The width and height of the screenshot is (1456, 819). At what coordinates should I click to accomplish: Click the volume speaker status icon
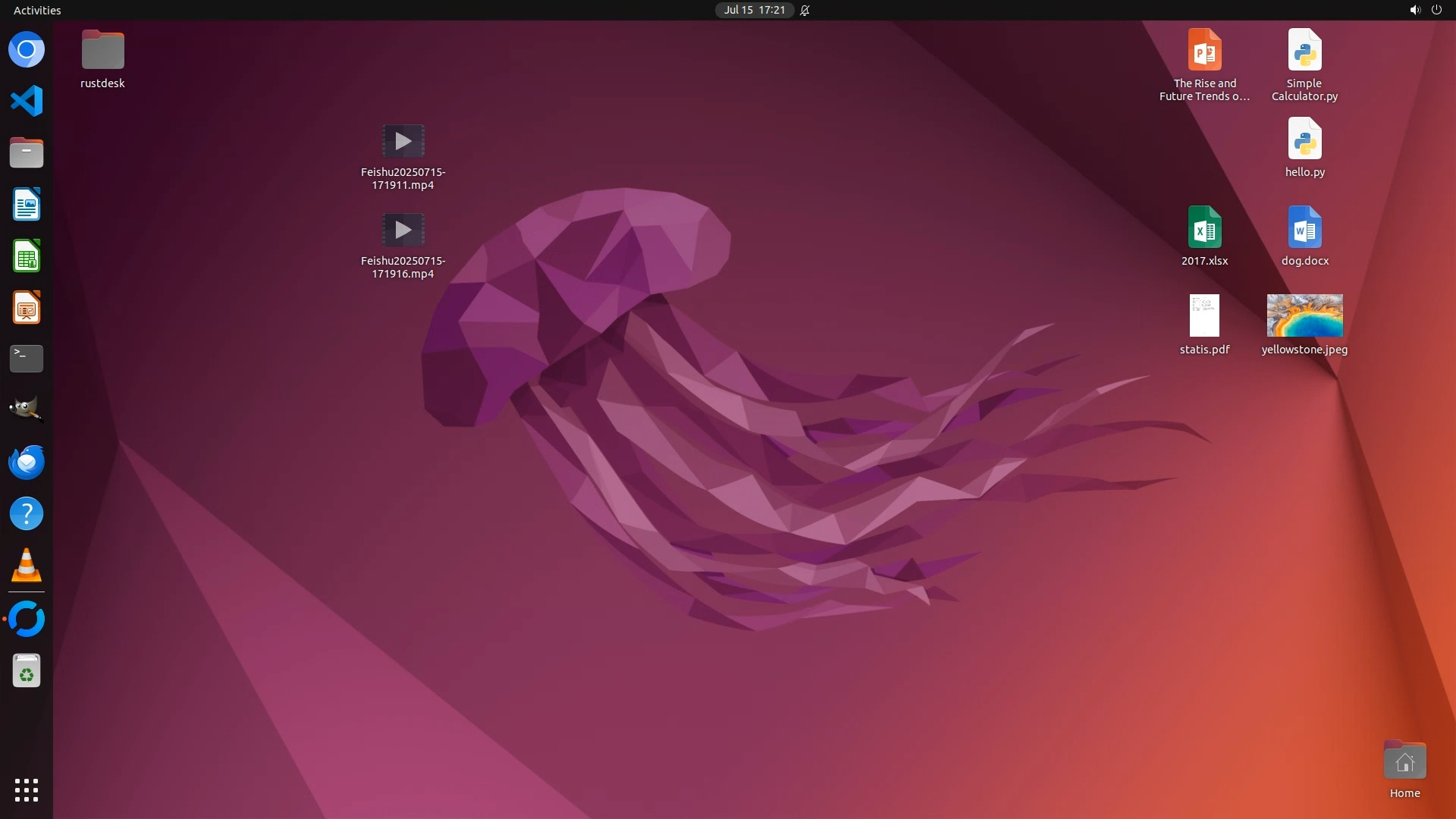click(1414, 10)
